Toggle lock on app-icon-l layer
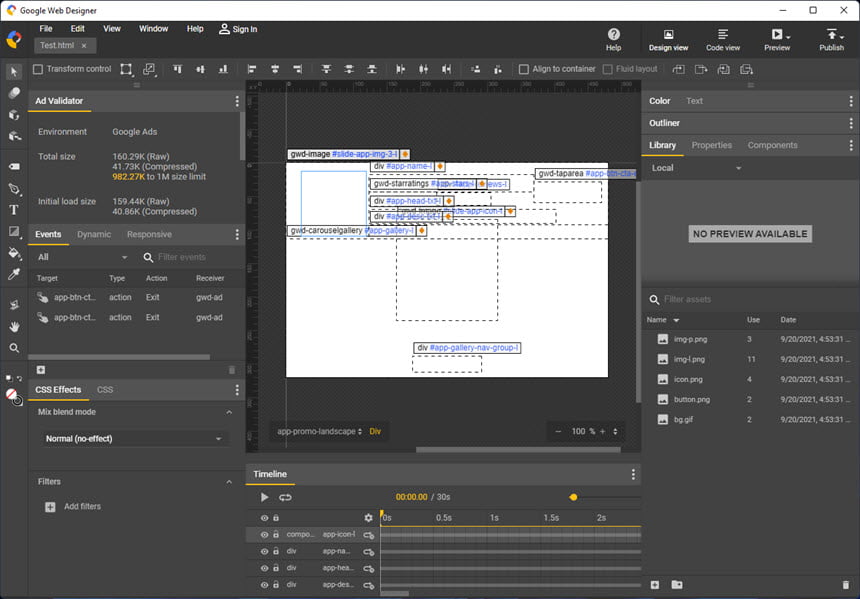860x599 pixels. click(276, 534)
